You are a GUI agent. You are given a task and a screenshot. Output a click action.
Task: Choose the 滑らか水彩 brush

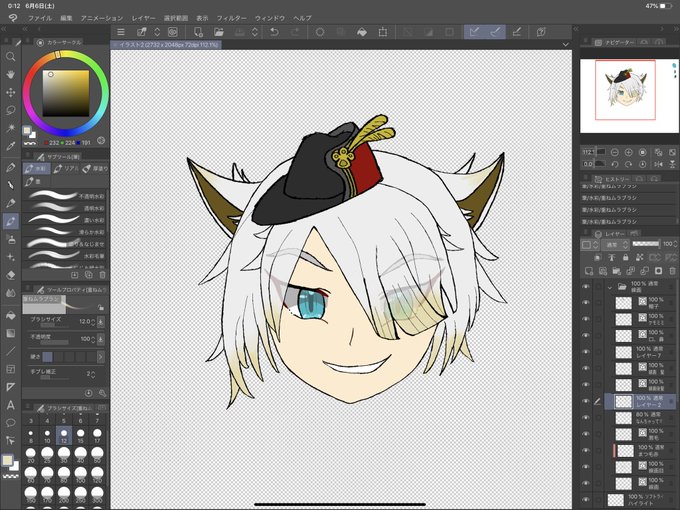(65, 232)
